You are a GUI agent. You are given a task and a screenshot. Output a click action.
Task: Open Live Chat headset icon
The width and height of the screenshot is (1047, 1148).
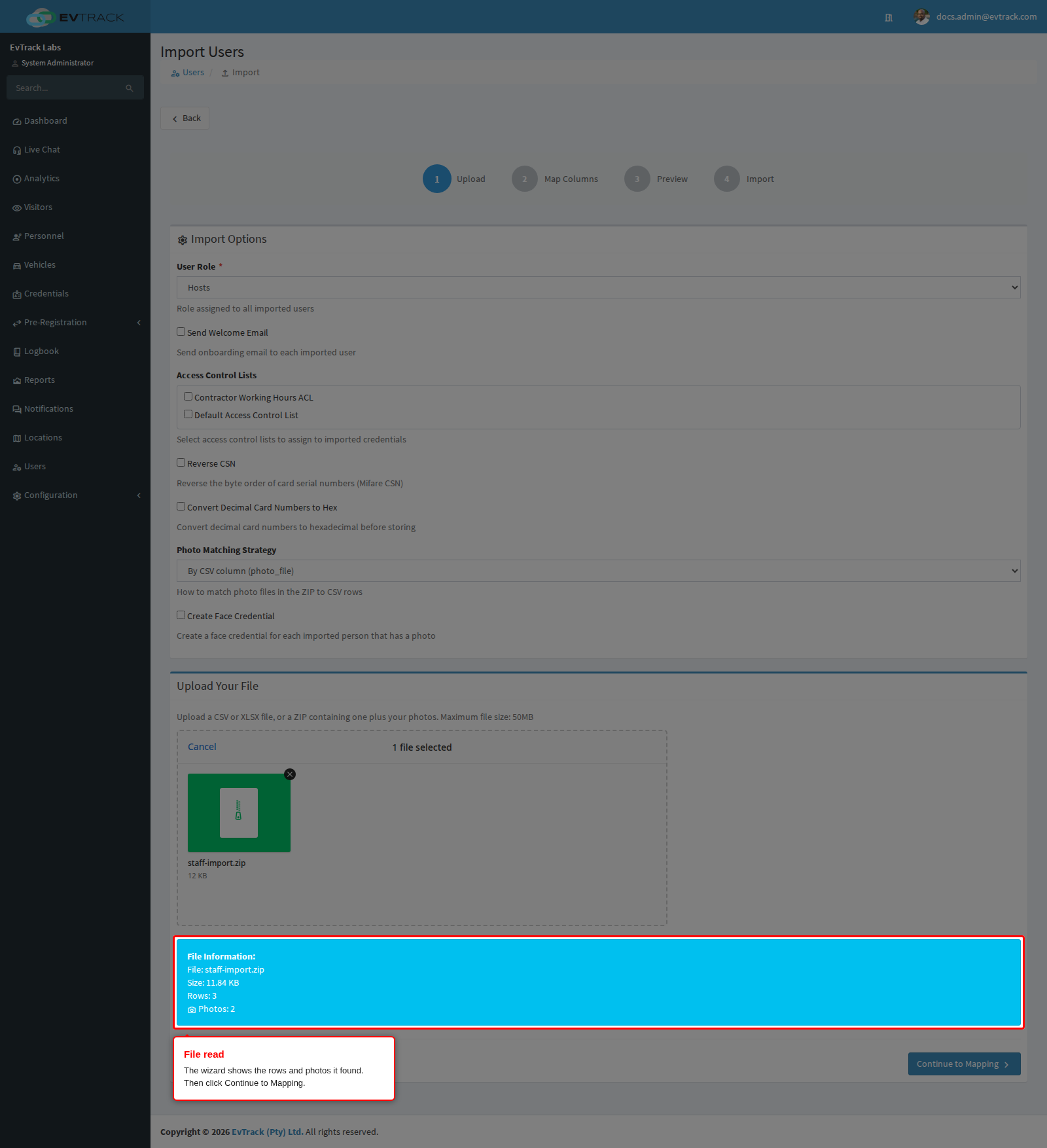(x=17, y=151)
